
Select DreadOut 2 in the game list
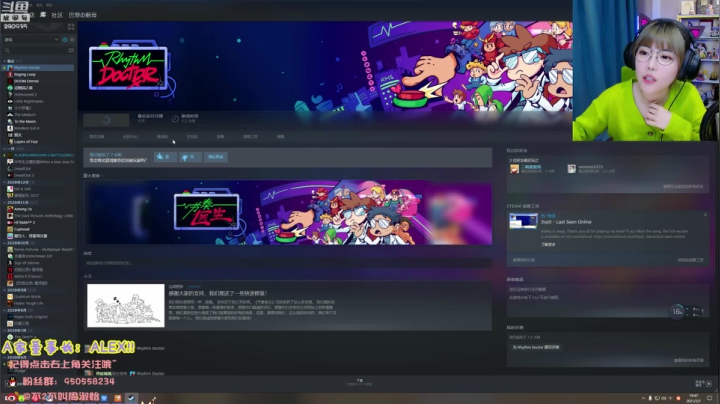point(24,175)
